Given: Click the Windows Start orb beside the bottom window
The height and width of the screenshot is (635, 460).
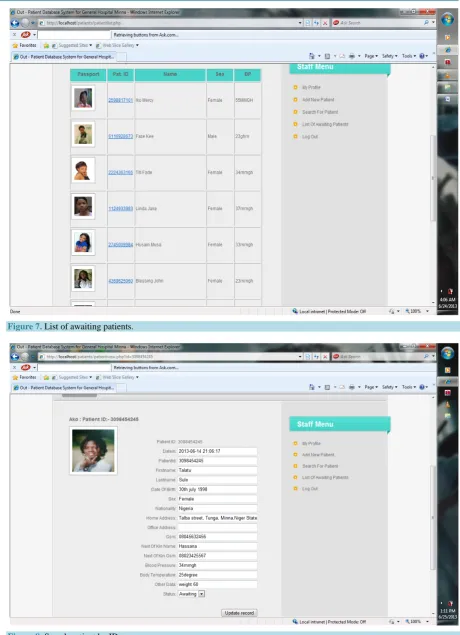Looking at the screenshot, I should click(447, 354).
